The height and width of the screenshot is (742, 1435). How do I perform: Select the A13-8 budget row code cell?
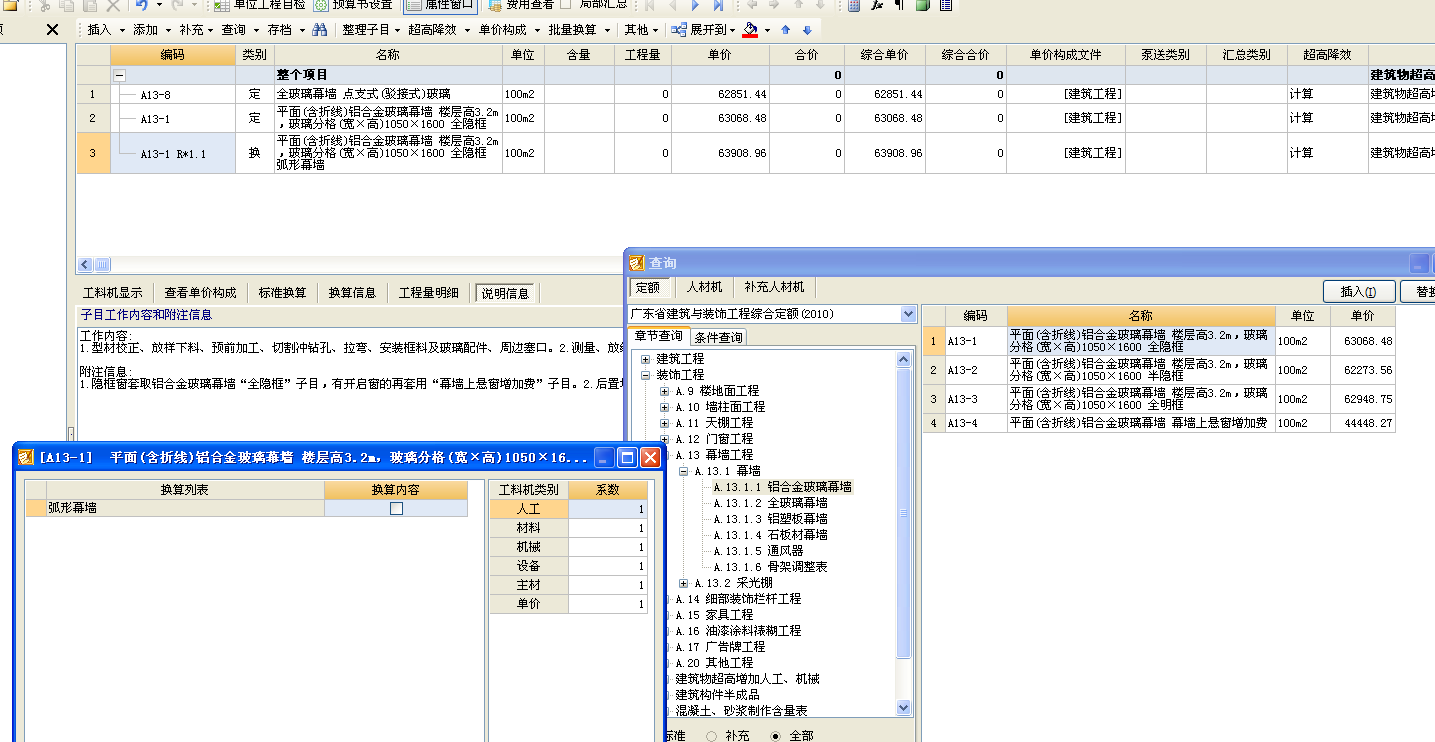(173, 94)
